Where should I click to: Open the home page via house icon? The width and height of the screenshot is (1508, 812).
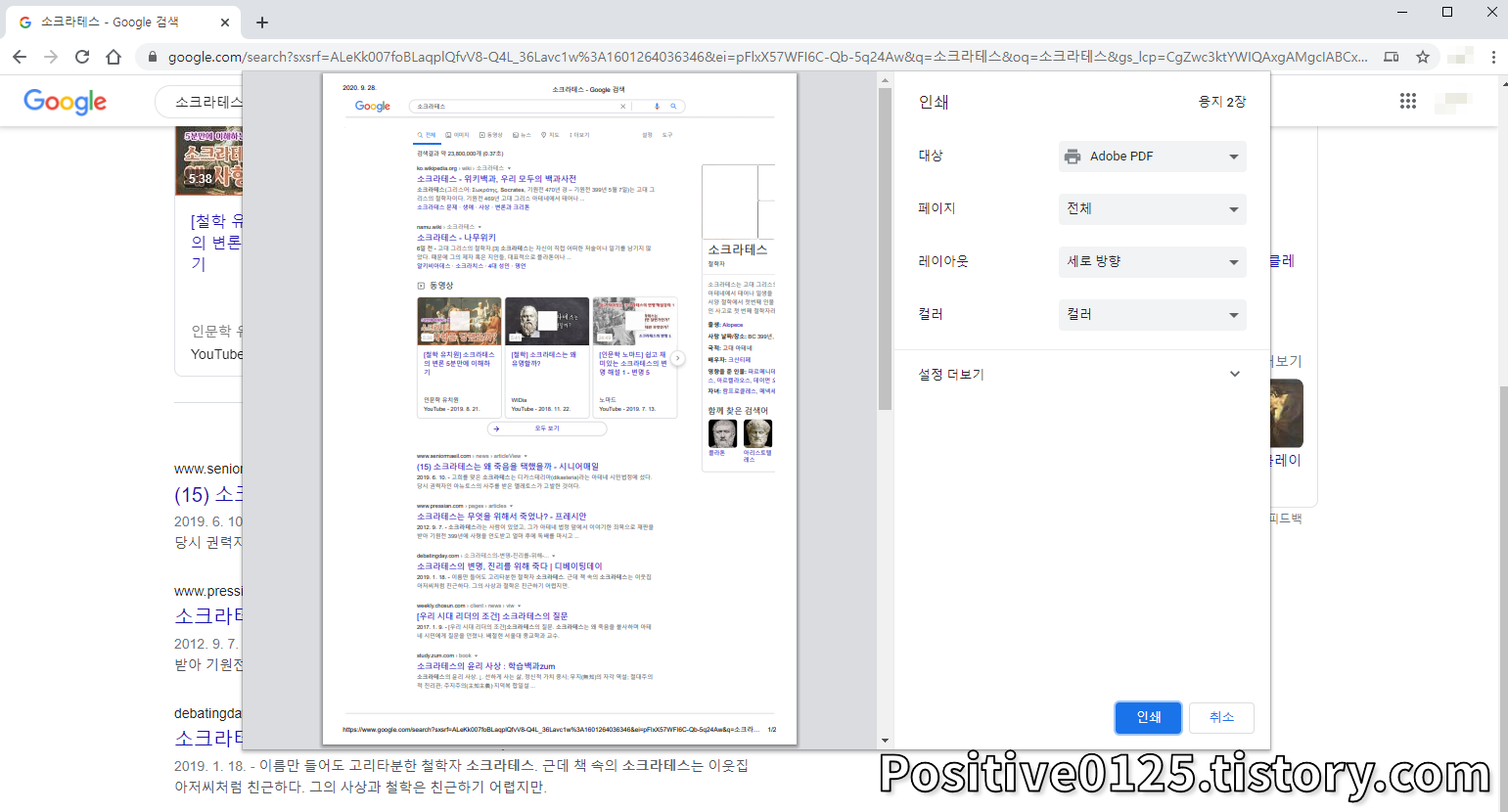pyautogui.click(x=114, y=57)
